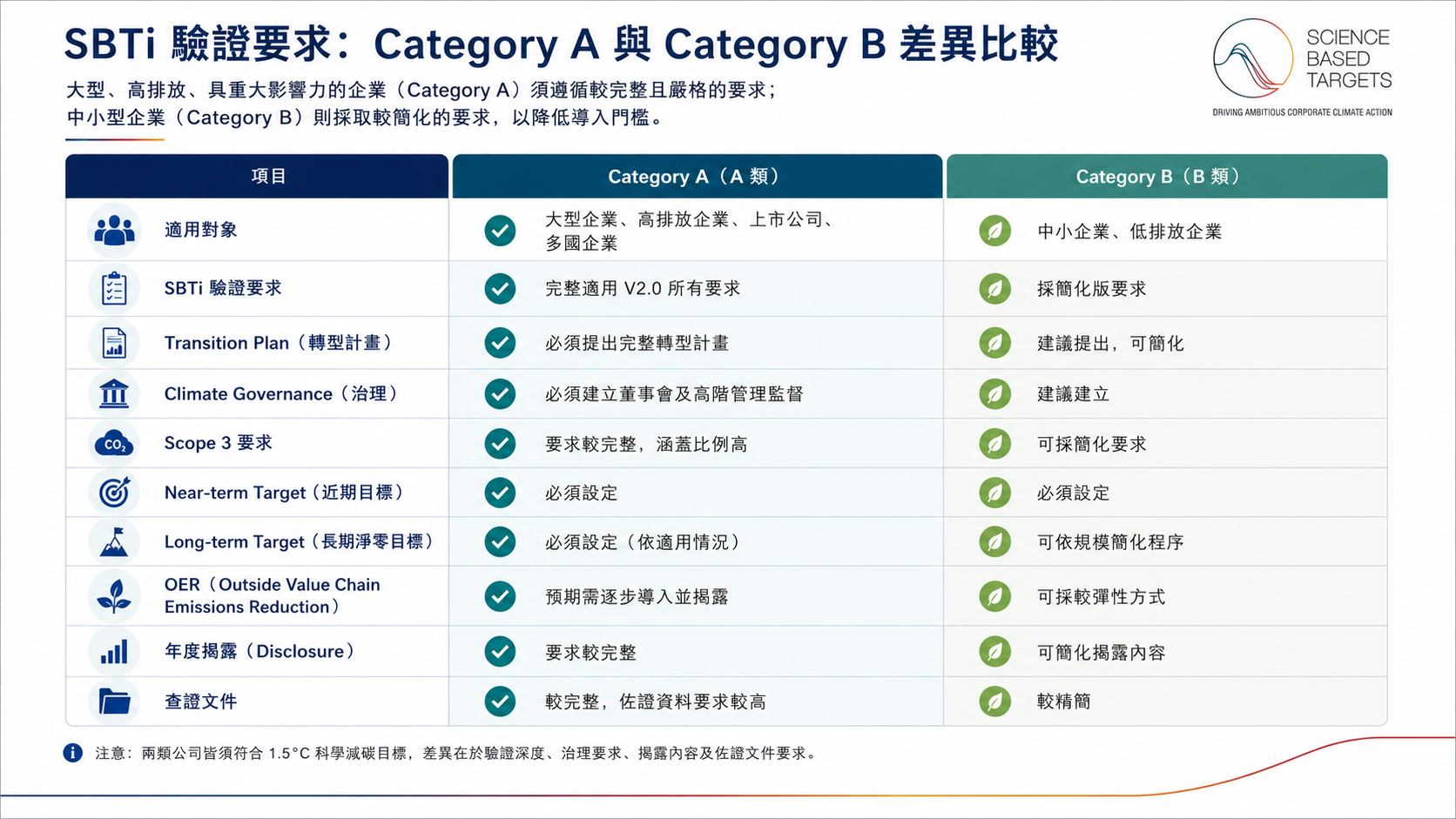Image resolution: width=1456 pixels, height=819 pixels.
Task: Click the SBTi 驗證要求 row label
Action: [223, 288]
